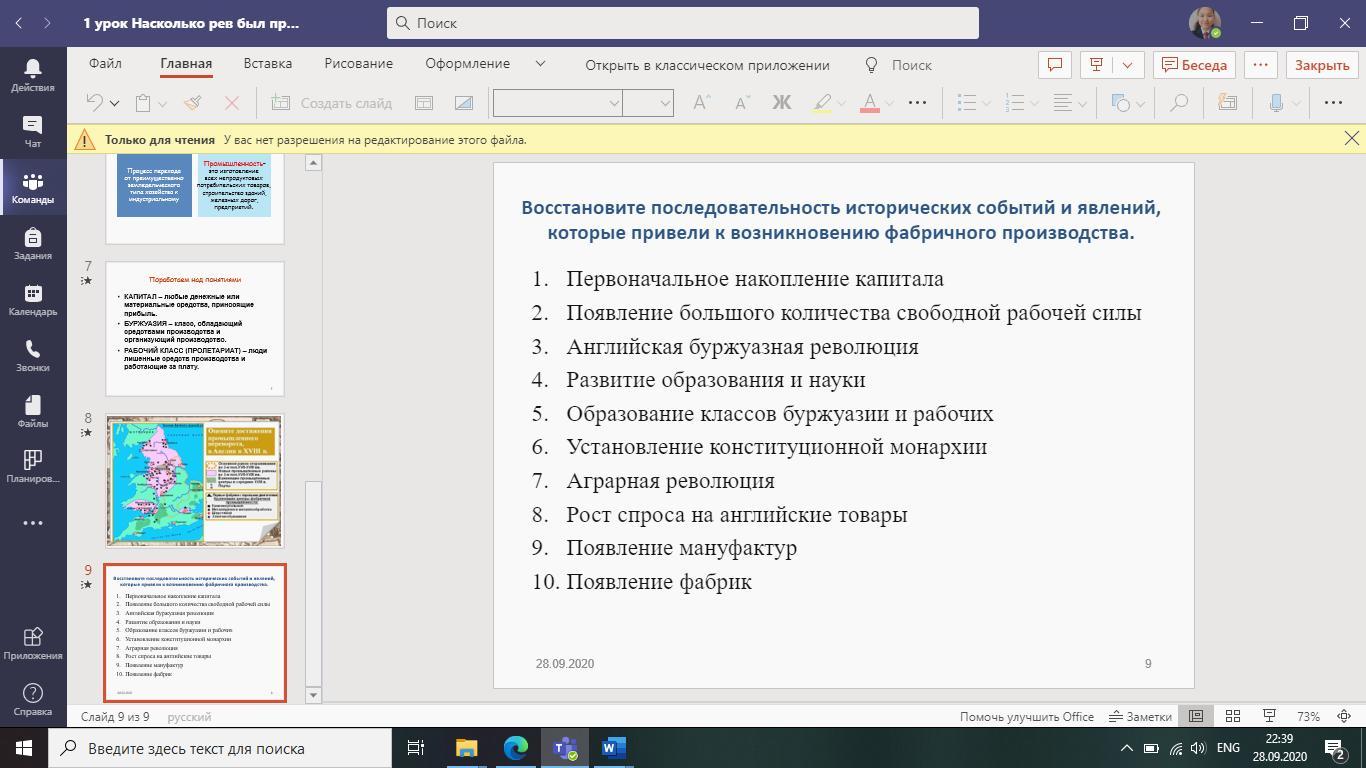Screen dimensions: 1366x768
Task: Open the presentation mode dropdown arrow
Action: tap(1127, 65)
